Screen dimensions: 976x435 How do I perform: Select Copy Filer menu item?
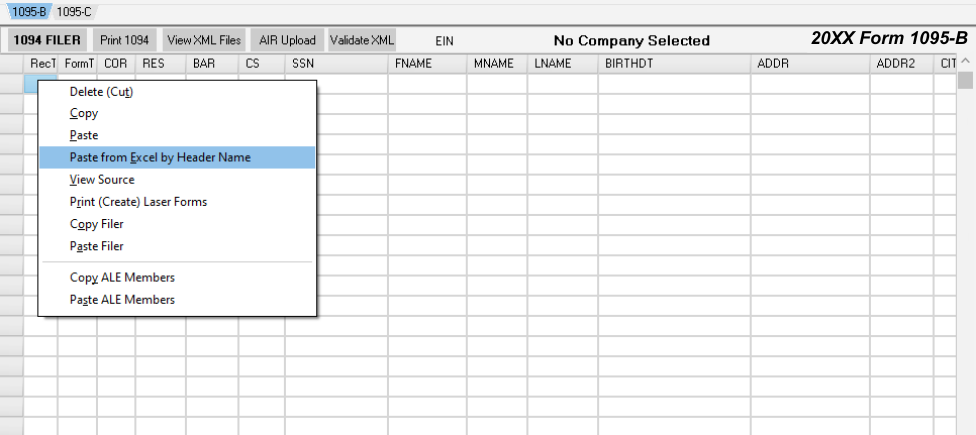coord(96,224)
